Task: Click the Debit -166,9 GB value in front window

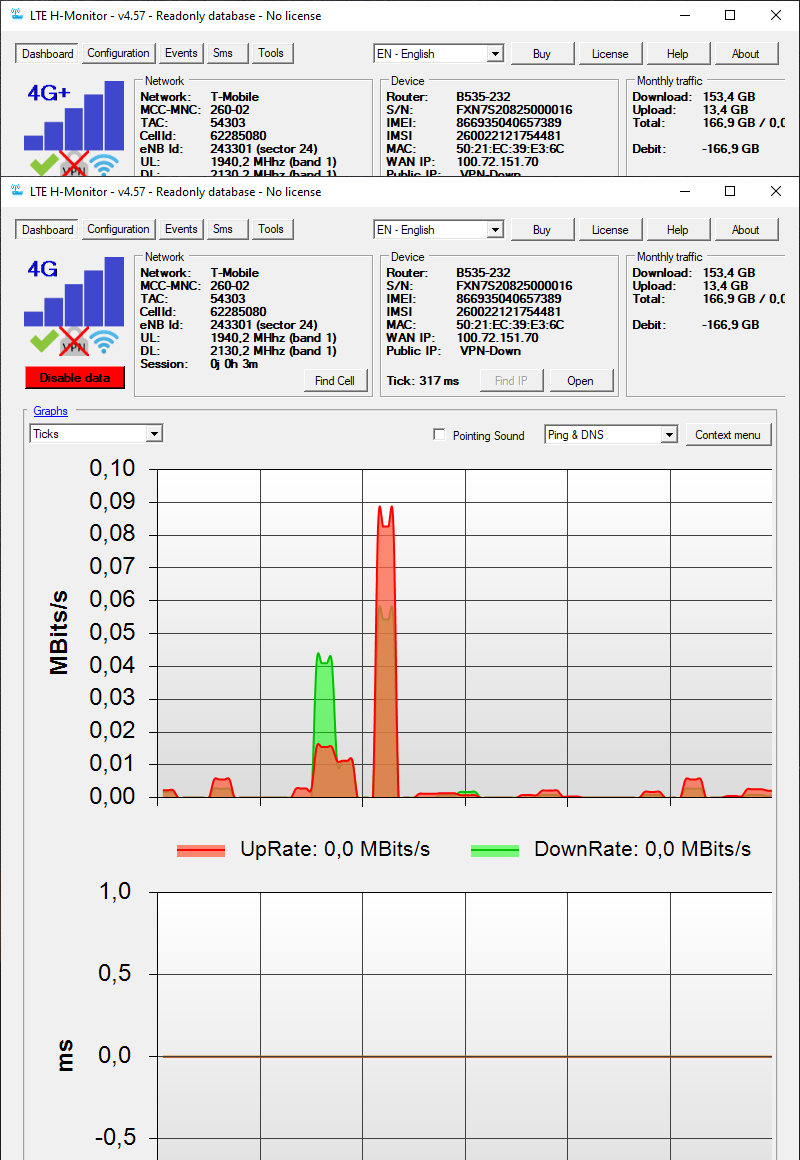Action: pos(730,325)
